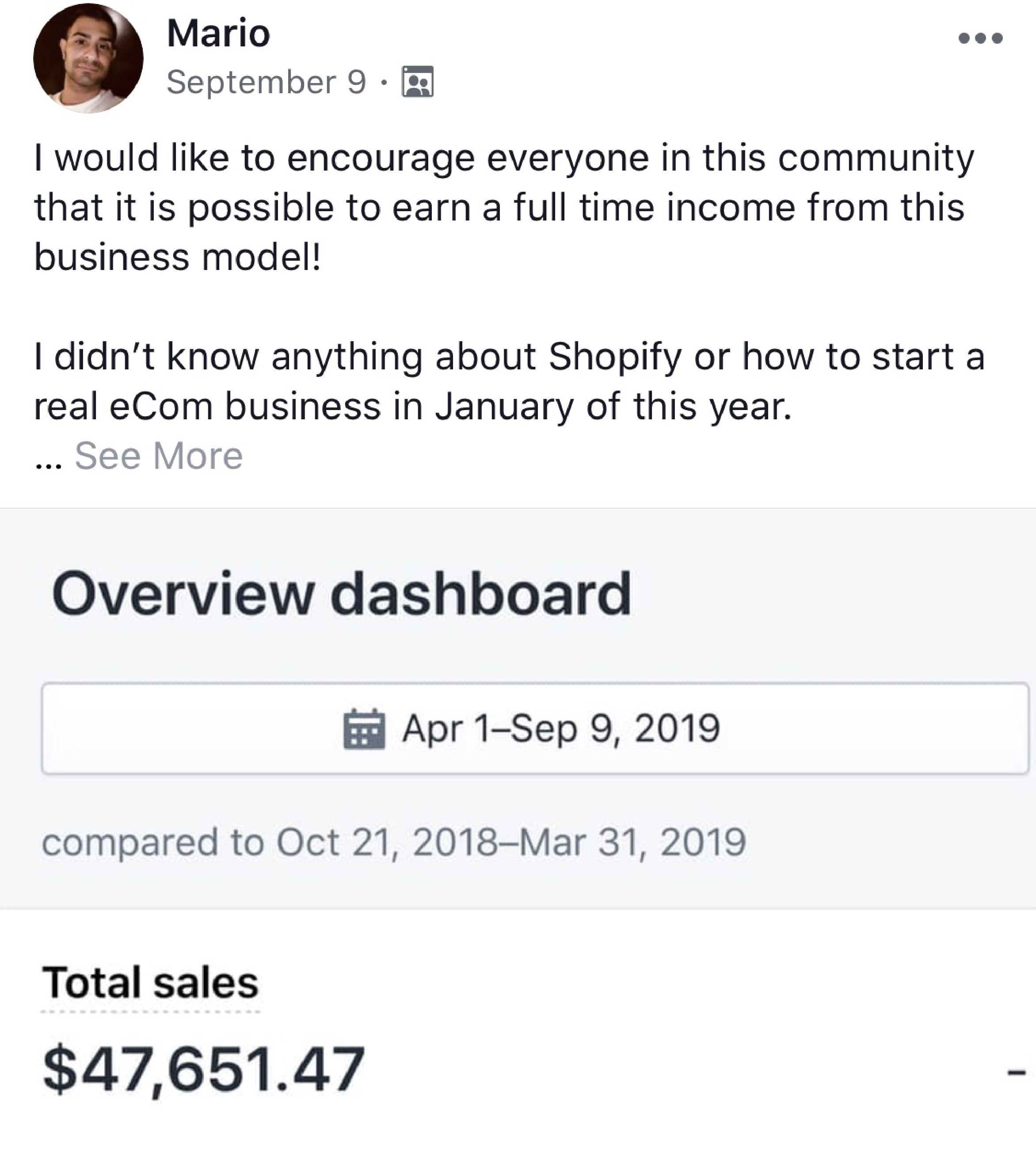The width and height of the screenshot is (1036, 1163).
Task: Click the calendar icon in date range
Action: click(x=364, y=729)
